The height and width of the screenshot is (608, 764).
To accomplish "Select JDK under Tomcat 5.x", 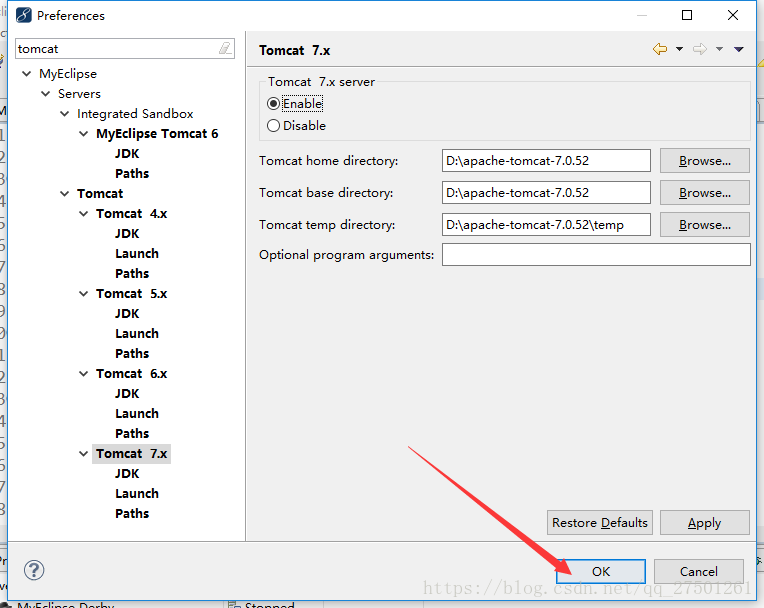I will coord(127,313).
